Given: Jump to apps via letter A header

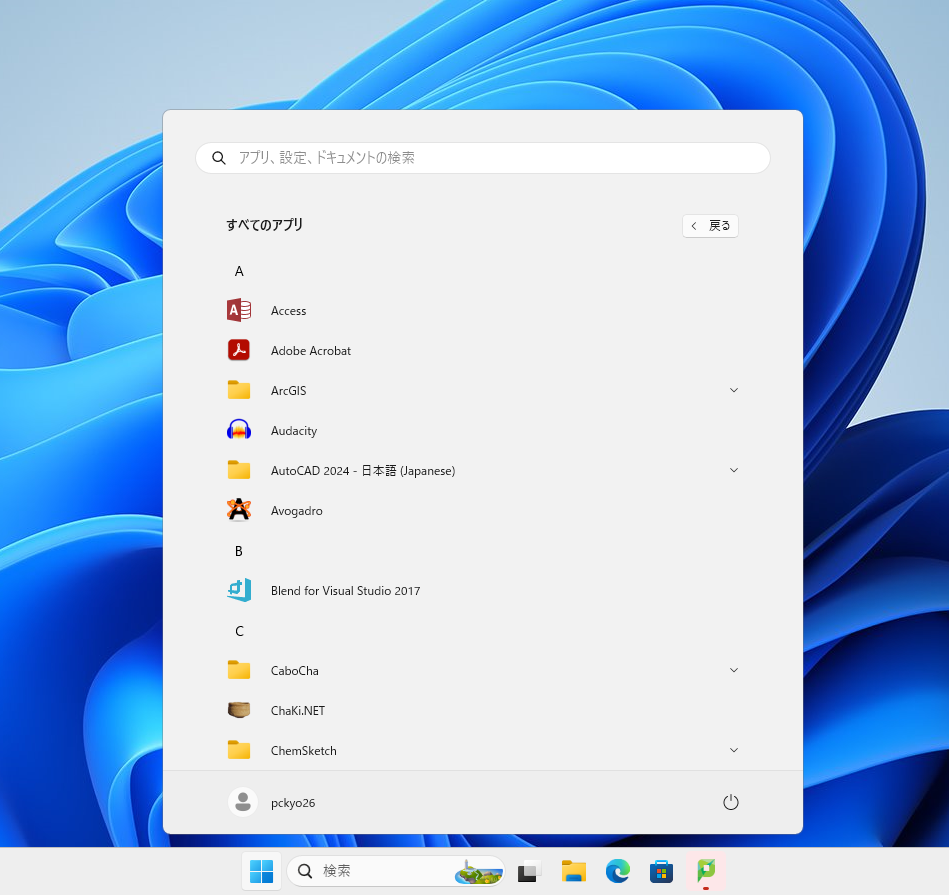Looking at the screenshot, I should coord(239,271).
